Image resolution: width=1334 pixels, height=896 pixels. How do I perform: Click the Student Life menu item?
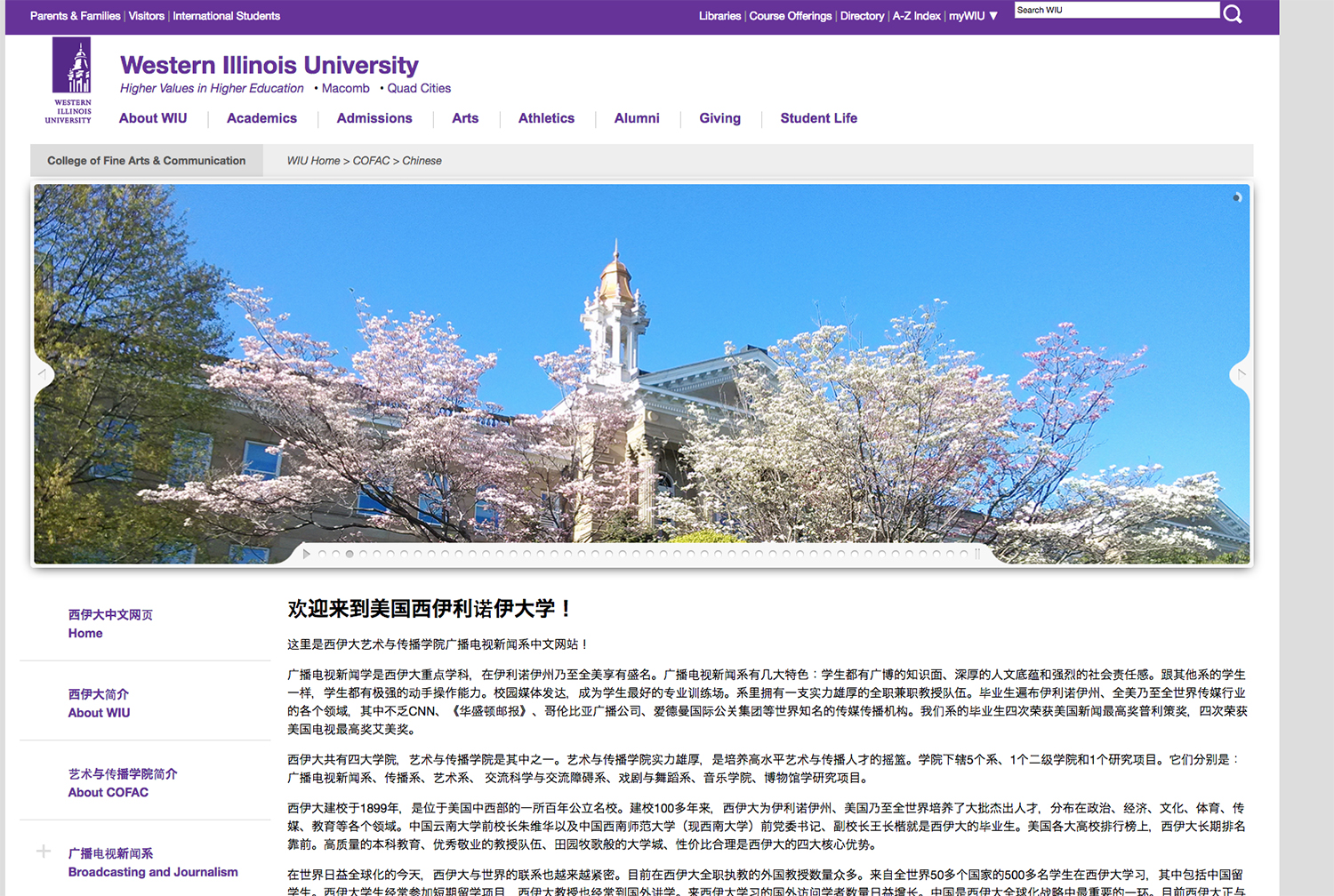point(818,118)
